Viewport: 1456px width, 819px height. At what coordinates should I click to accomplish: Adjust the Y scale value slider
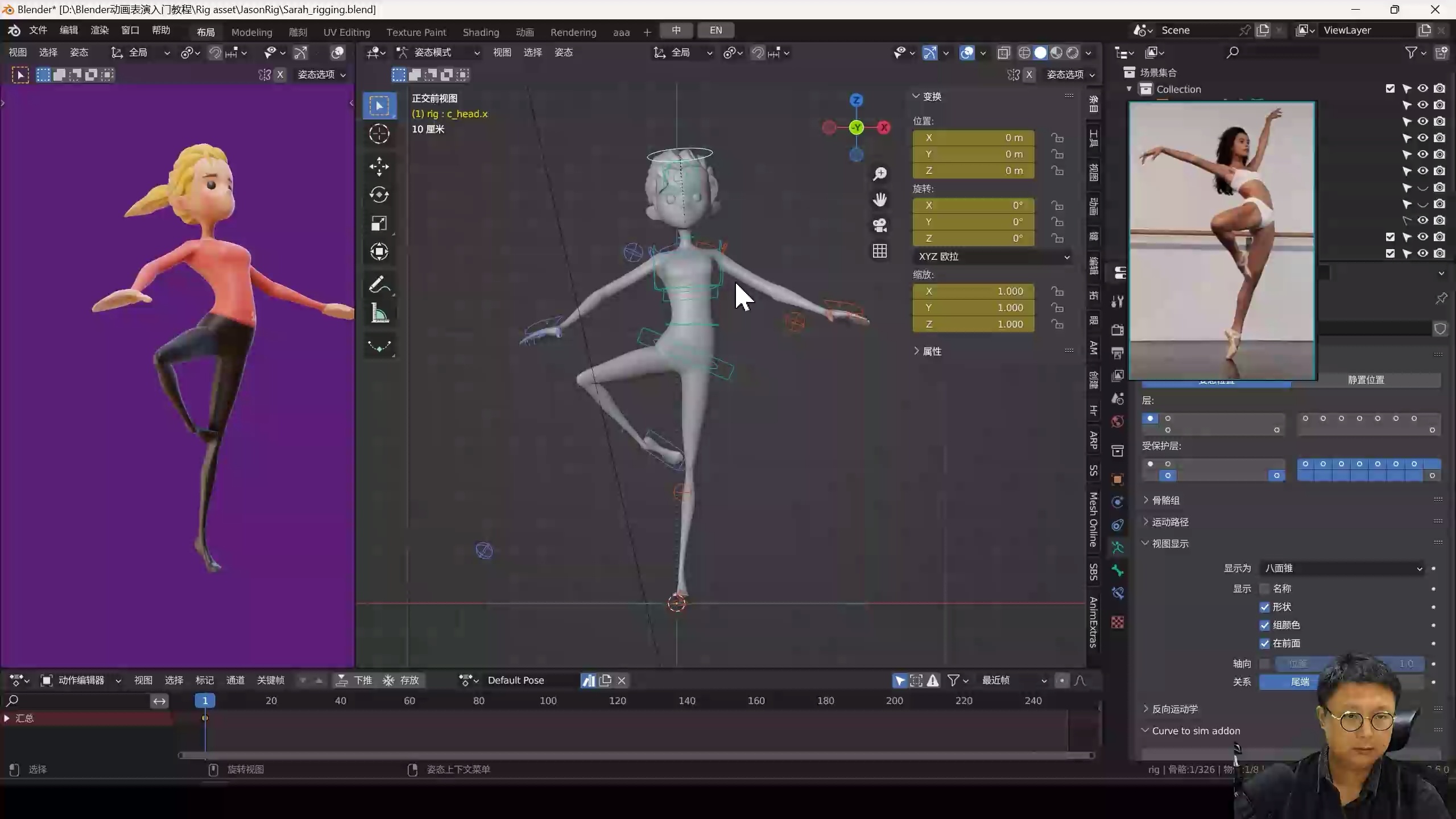973,308
